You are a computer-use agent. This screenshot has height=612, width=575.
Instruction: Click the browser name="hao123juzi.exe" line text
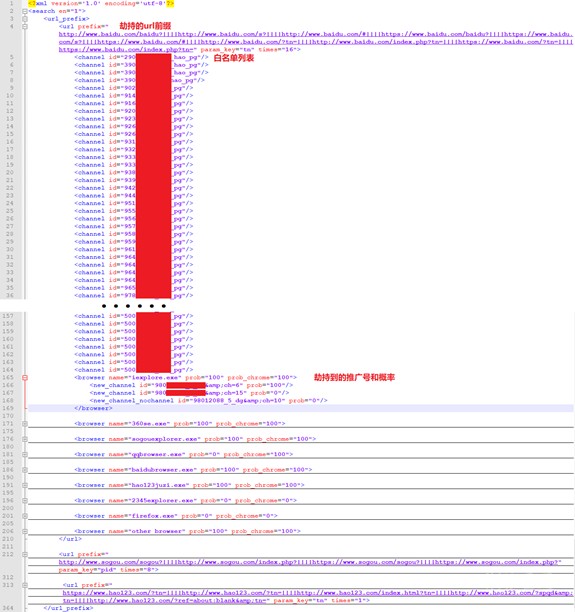click(x=189, y=485)
